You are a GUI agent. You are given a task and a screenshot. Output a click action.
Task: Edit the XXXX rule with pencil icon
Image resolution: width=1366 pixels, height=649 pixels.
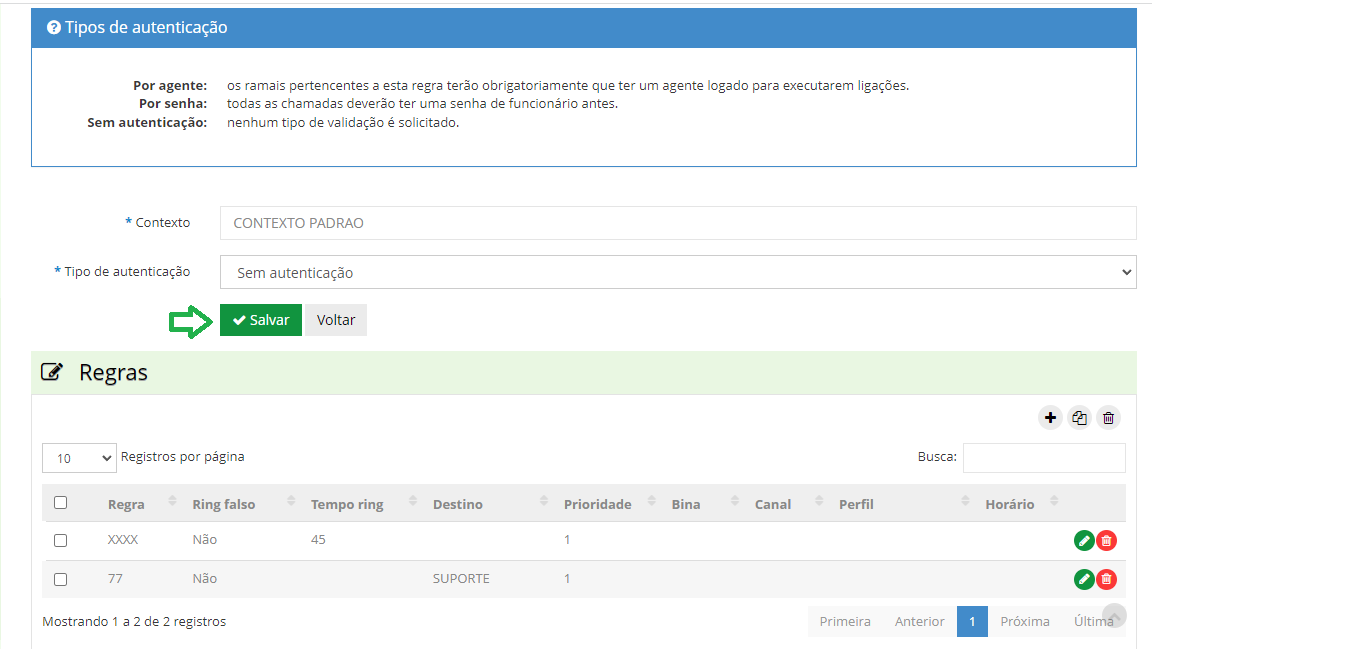click(1084, 540)
